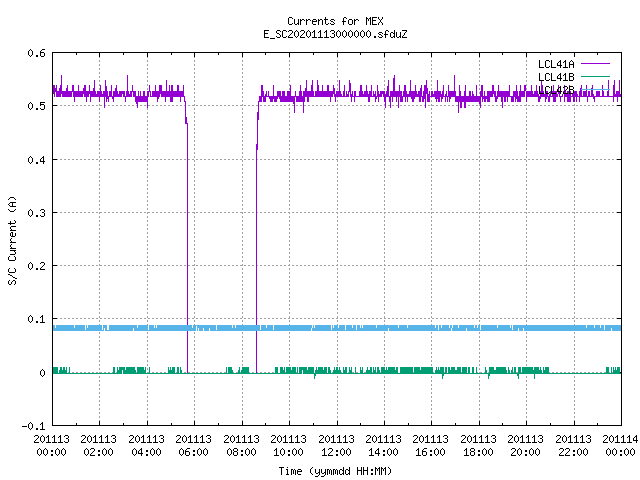Click the y-axis tick value 0.5
The width and height of the screenshot is (640, 480).
(x=36, y=106)
